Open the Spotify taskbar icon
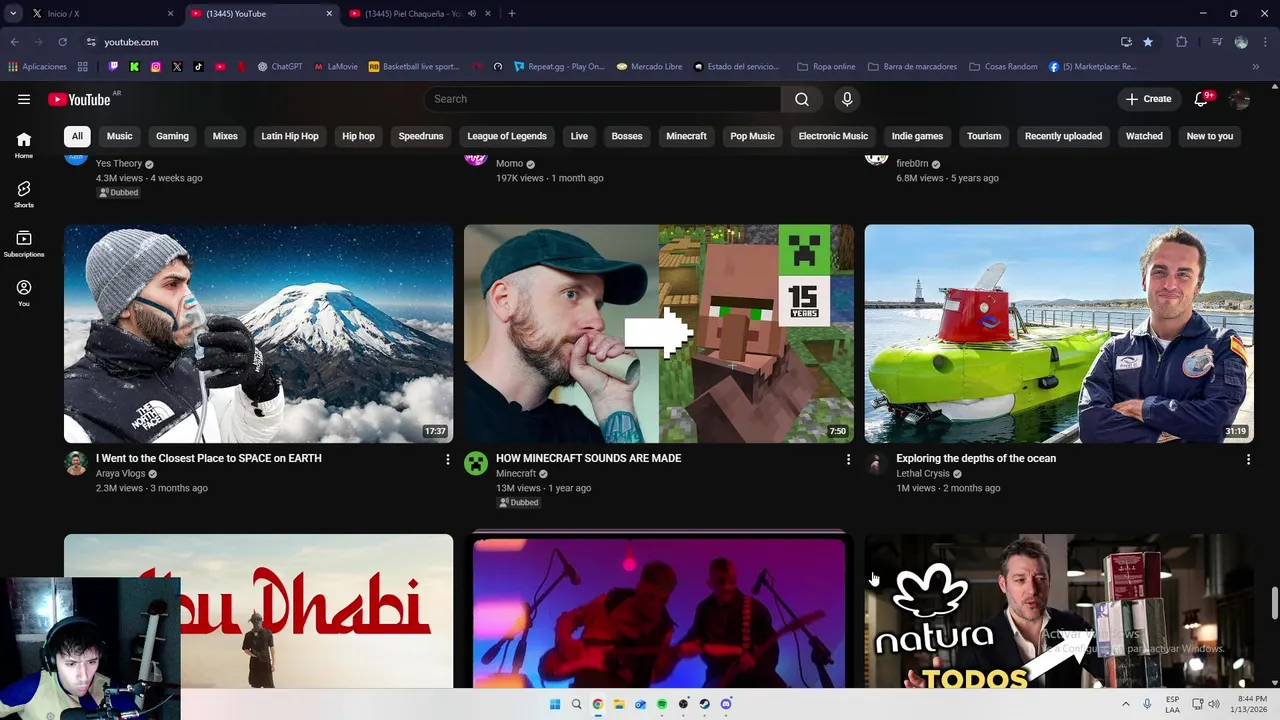1280x720 pixels. coord(662,704)
